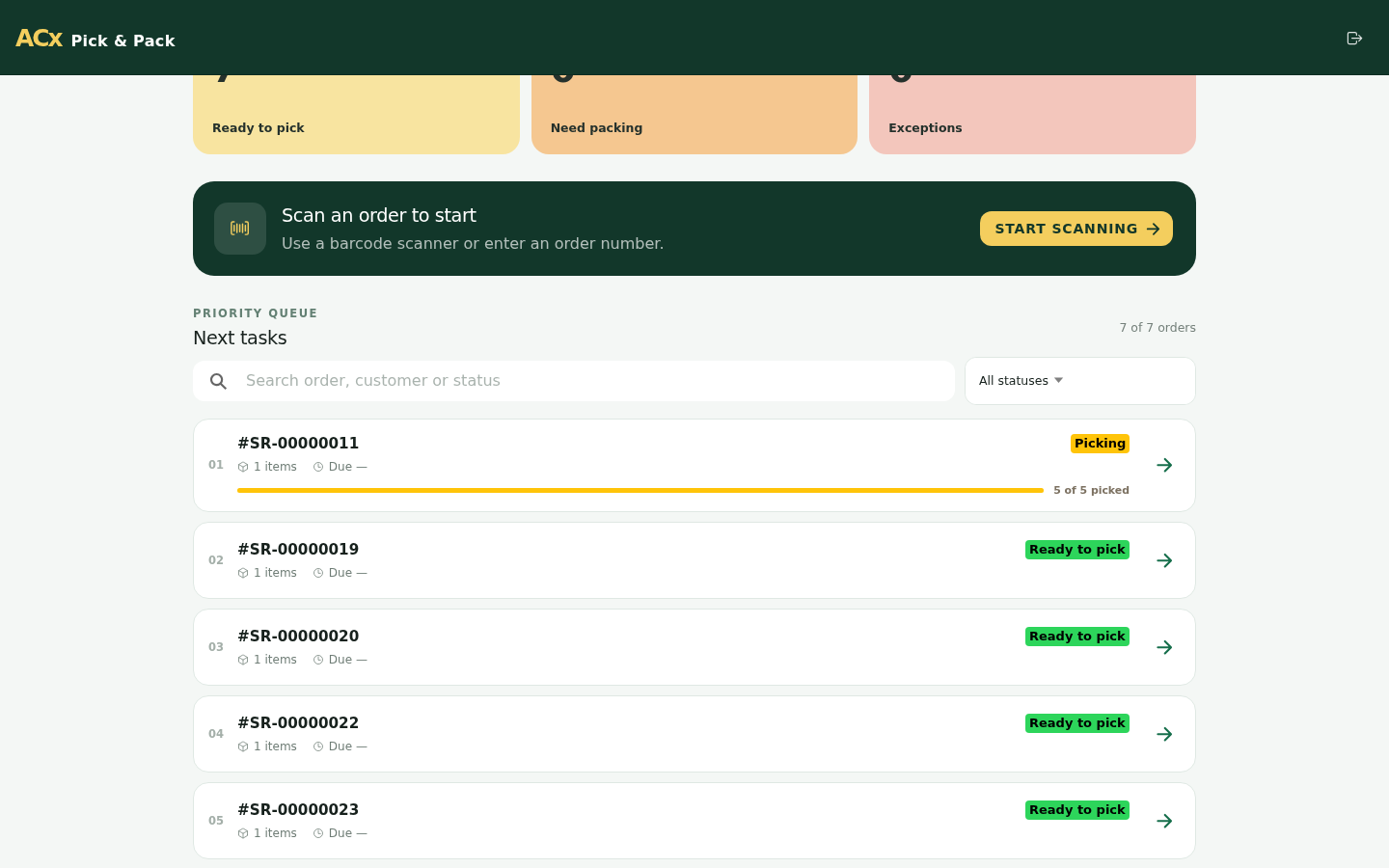
Task: Open order #SR-00000023 via its arrow
Action: tap(1164, 821)
